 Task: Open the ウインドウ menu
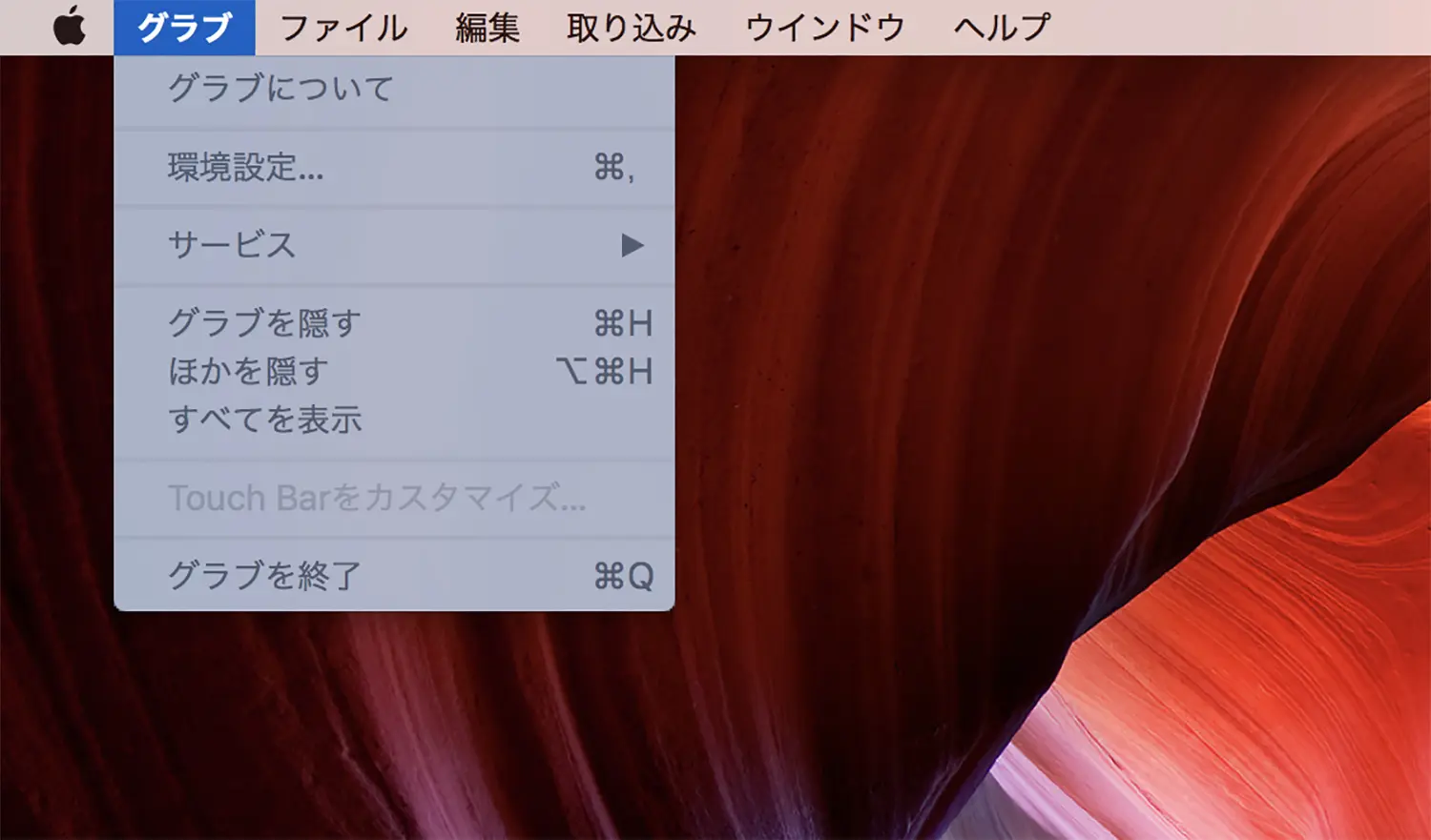824,27
